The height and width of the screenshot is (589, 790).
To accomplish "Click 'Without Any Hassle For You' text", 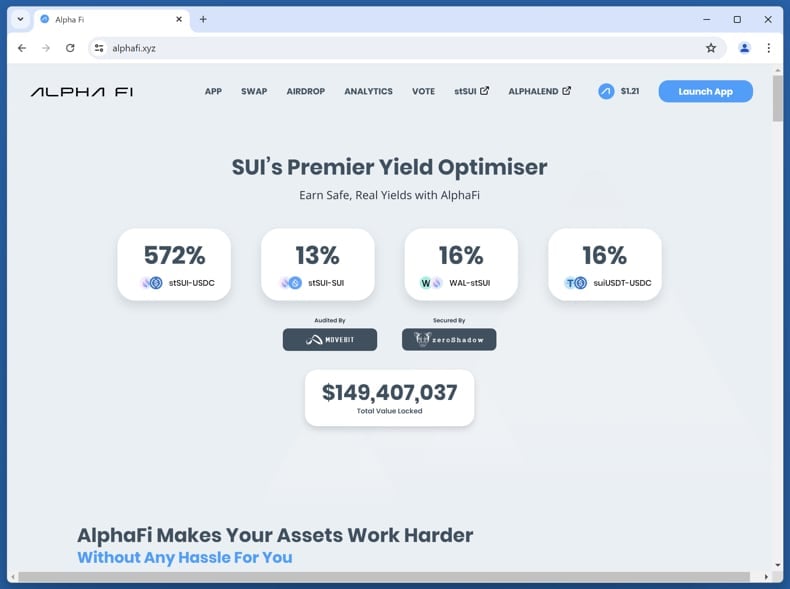I will (x=185, y=558).
